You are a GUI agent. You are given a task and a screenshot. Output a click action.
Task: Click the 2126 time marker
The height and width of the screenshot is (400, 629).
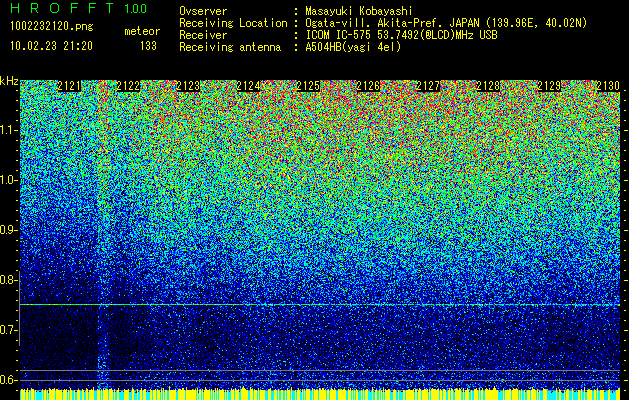(368, 86)
